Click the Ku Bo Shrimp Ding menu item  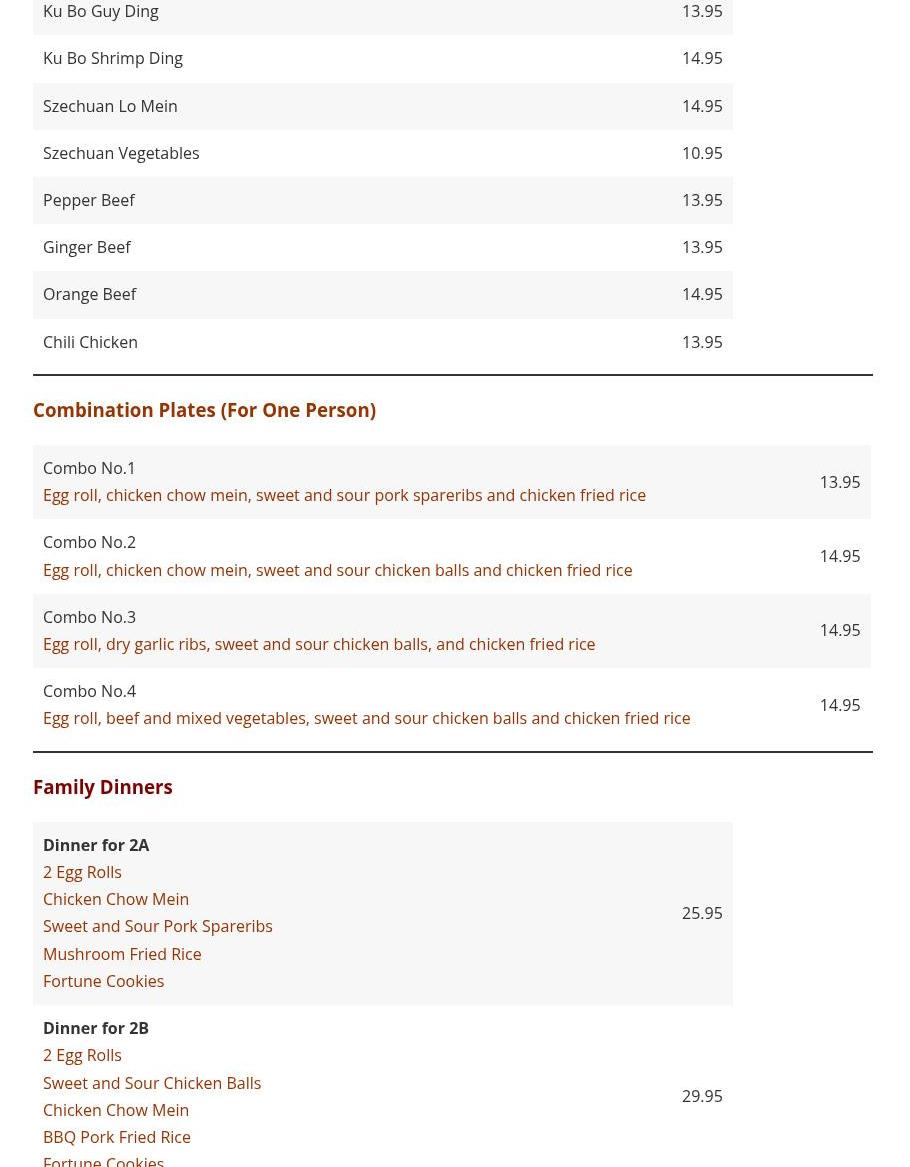click(x=113, y=58)
